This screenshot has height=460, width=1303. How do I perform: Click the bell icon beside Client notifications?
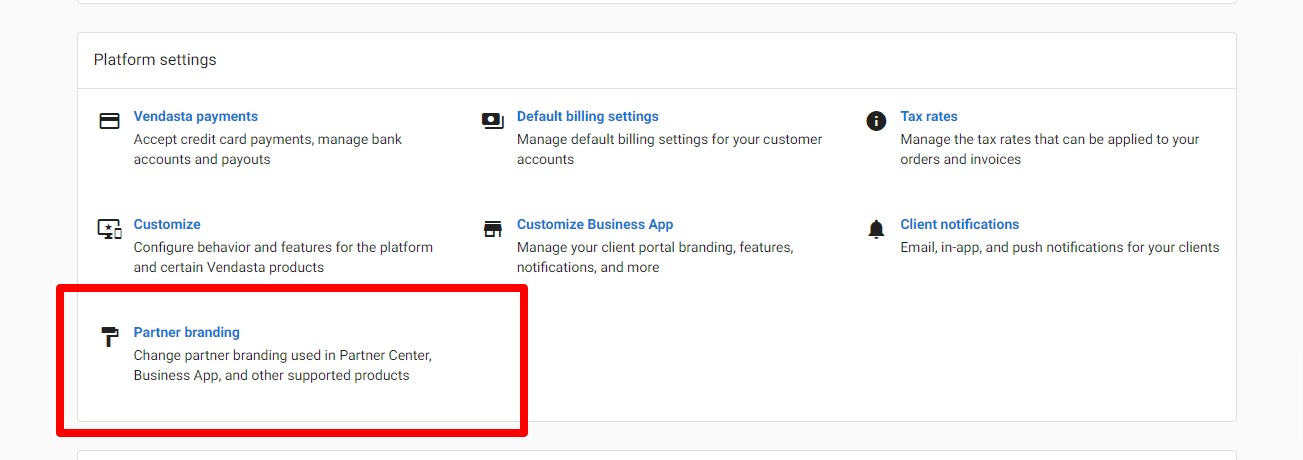[876, 229]
